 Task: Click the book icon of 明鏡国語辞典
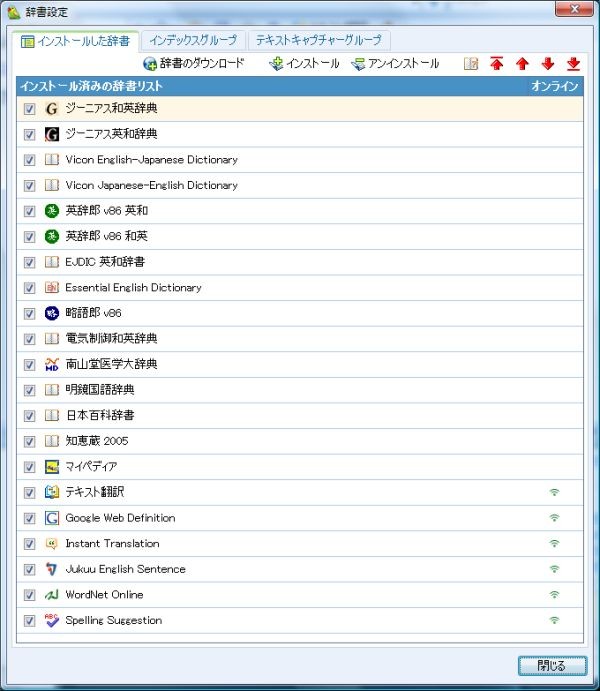tap(52, 390)
